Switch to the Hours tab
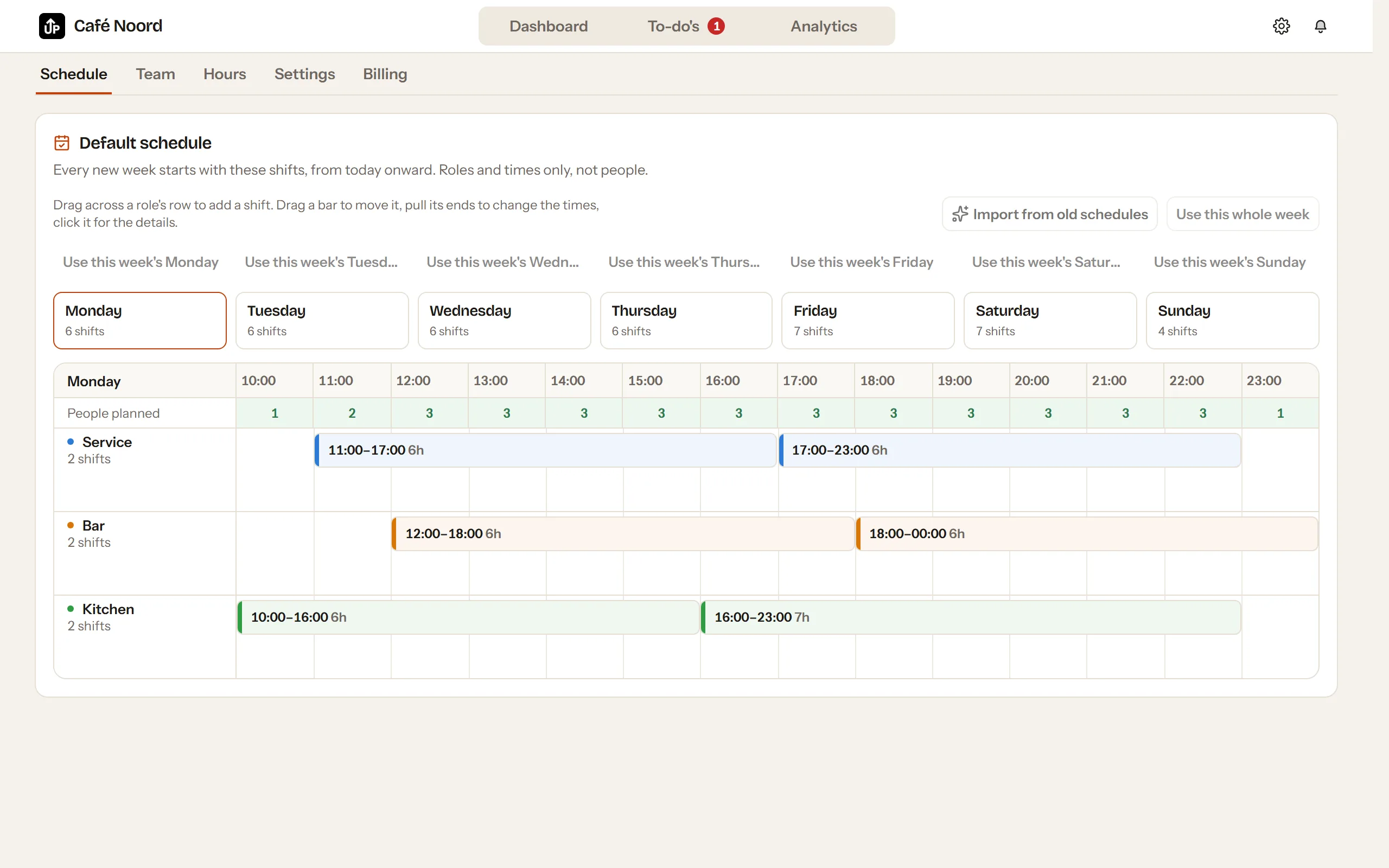This screenshot has height=868, width=1389. pyautogui.click(x=225, y=74)
